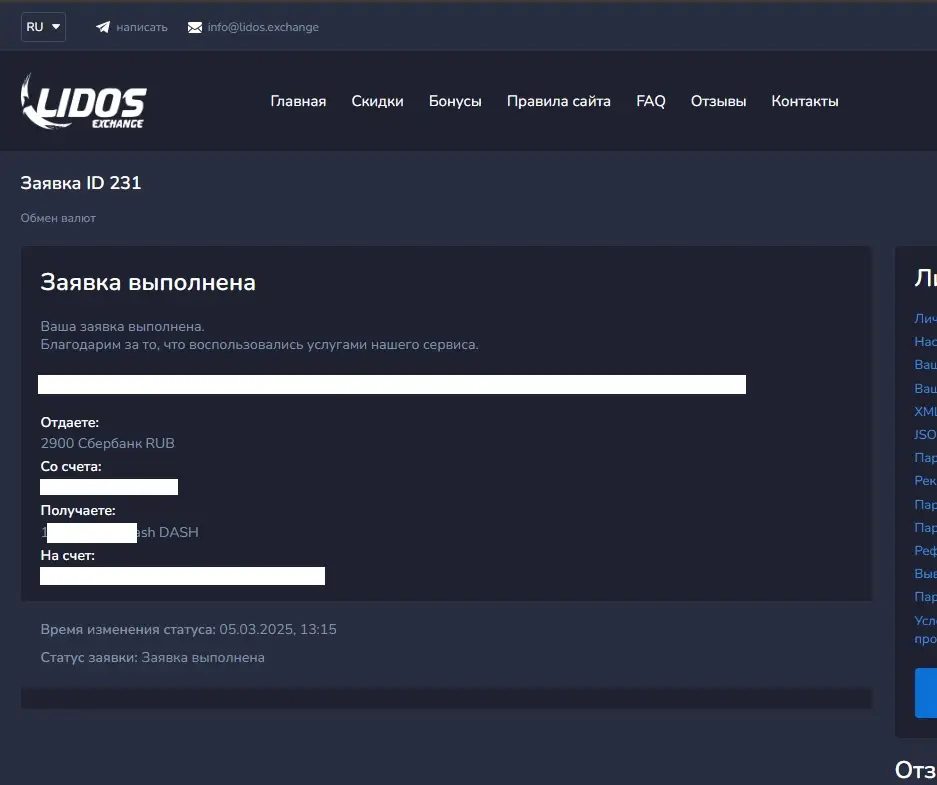Click the 'Обмен валют' breadcrumb text
This screenshot has width=937, height=785.
[x=58, y=218]
